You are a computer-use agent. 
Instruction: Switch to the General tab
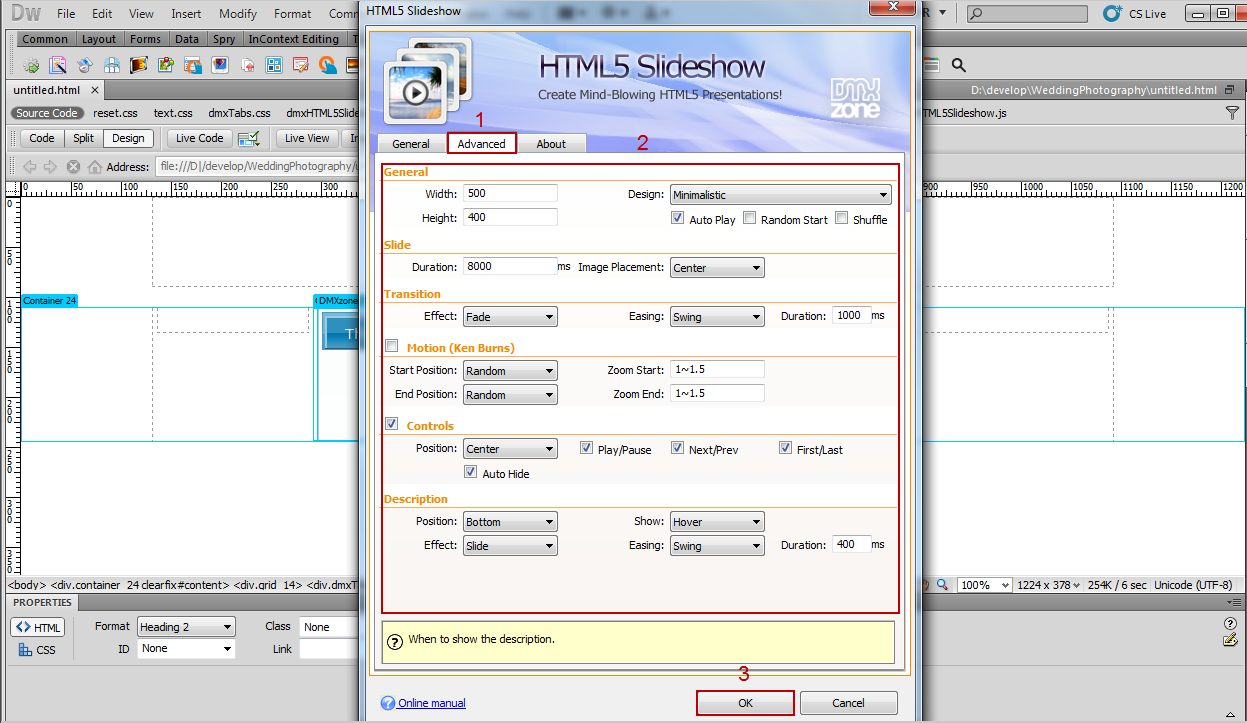click(410, 144)
